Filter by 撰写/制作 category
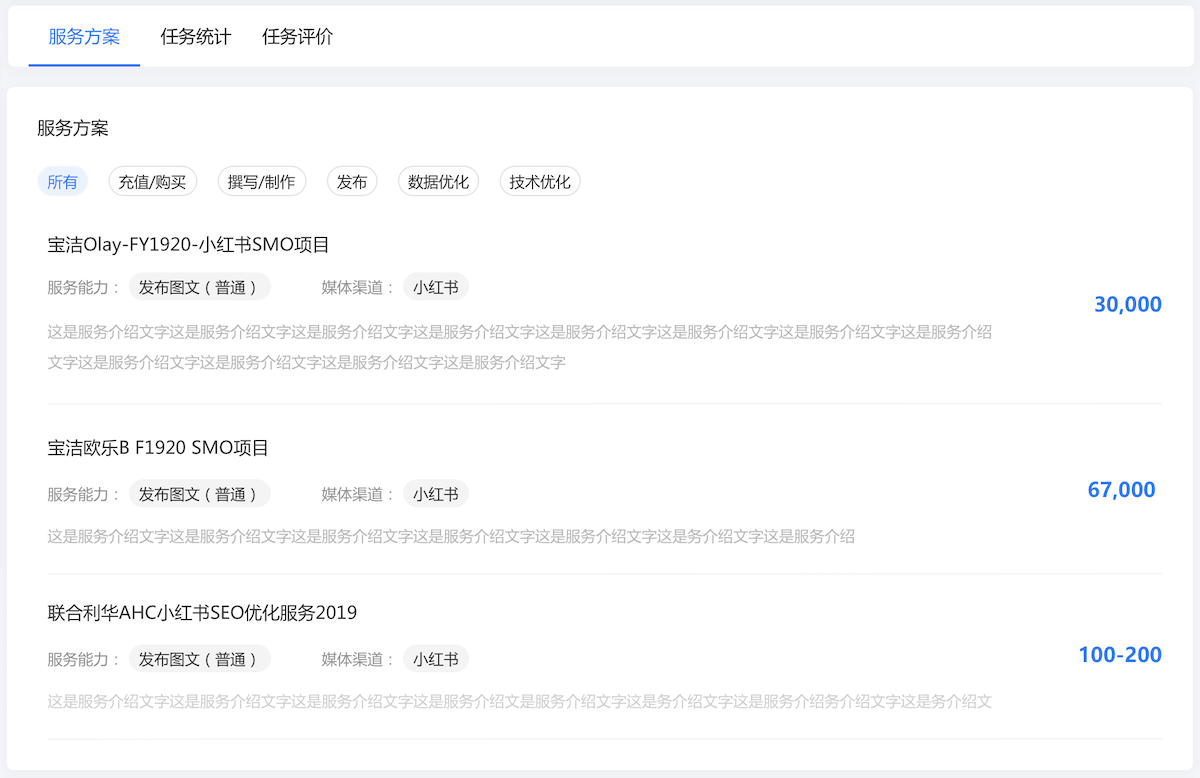This screenshot has width=1200, height=778. [x=261, y=182]
